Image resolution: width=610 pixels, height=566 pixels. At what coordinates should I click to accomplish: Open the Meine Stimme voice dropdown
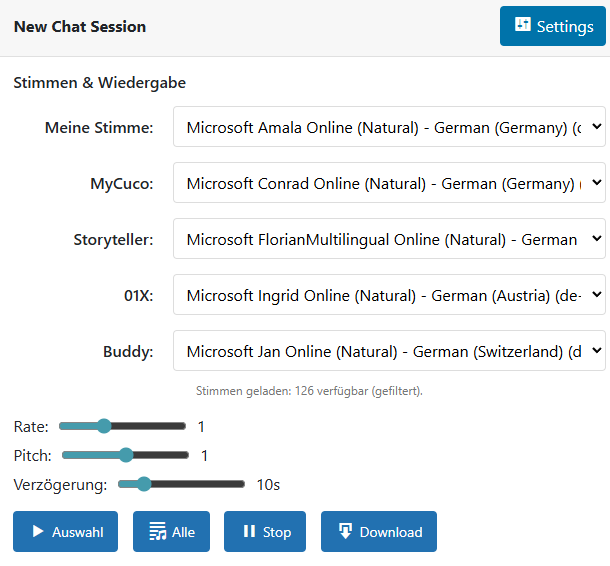[x=389, y=127]
